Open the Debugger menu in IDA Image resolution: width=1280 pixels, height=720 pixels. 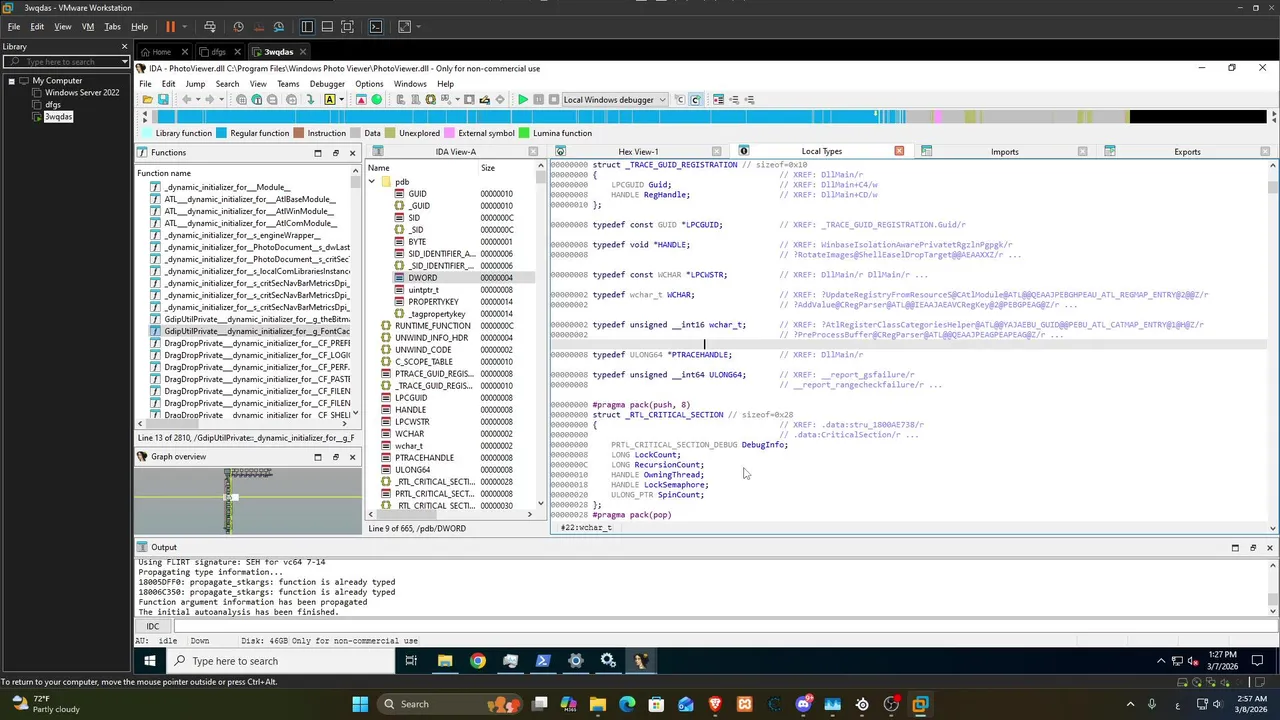(x=327, y=84)
